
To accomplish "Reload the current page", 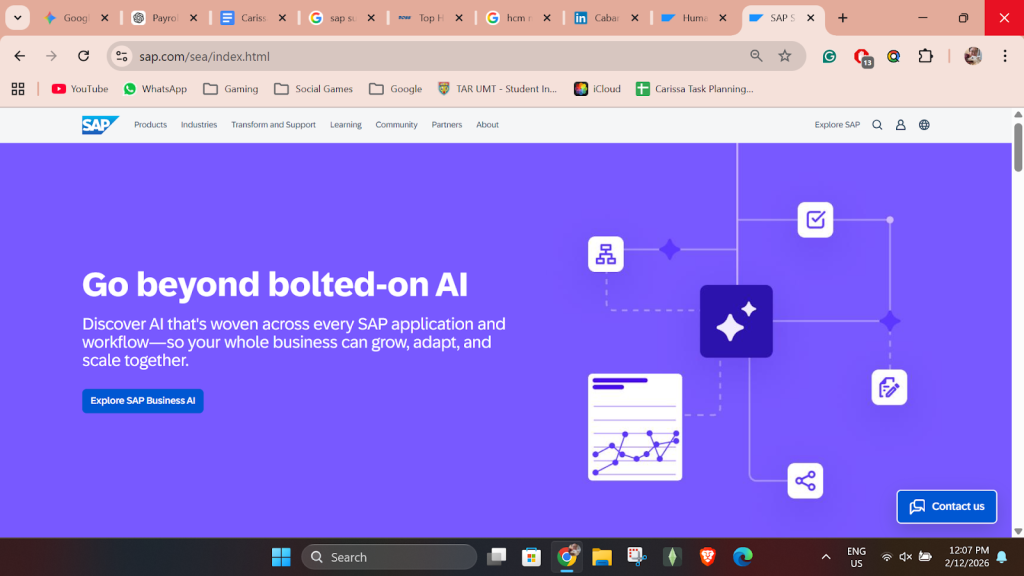I will pyautogui.click(x=84, y=56).
